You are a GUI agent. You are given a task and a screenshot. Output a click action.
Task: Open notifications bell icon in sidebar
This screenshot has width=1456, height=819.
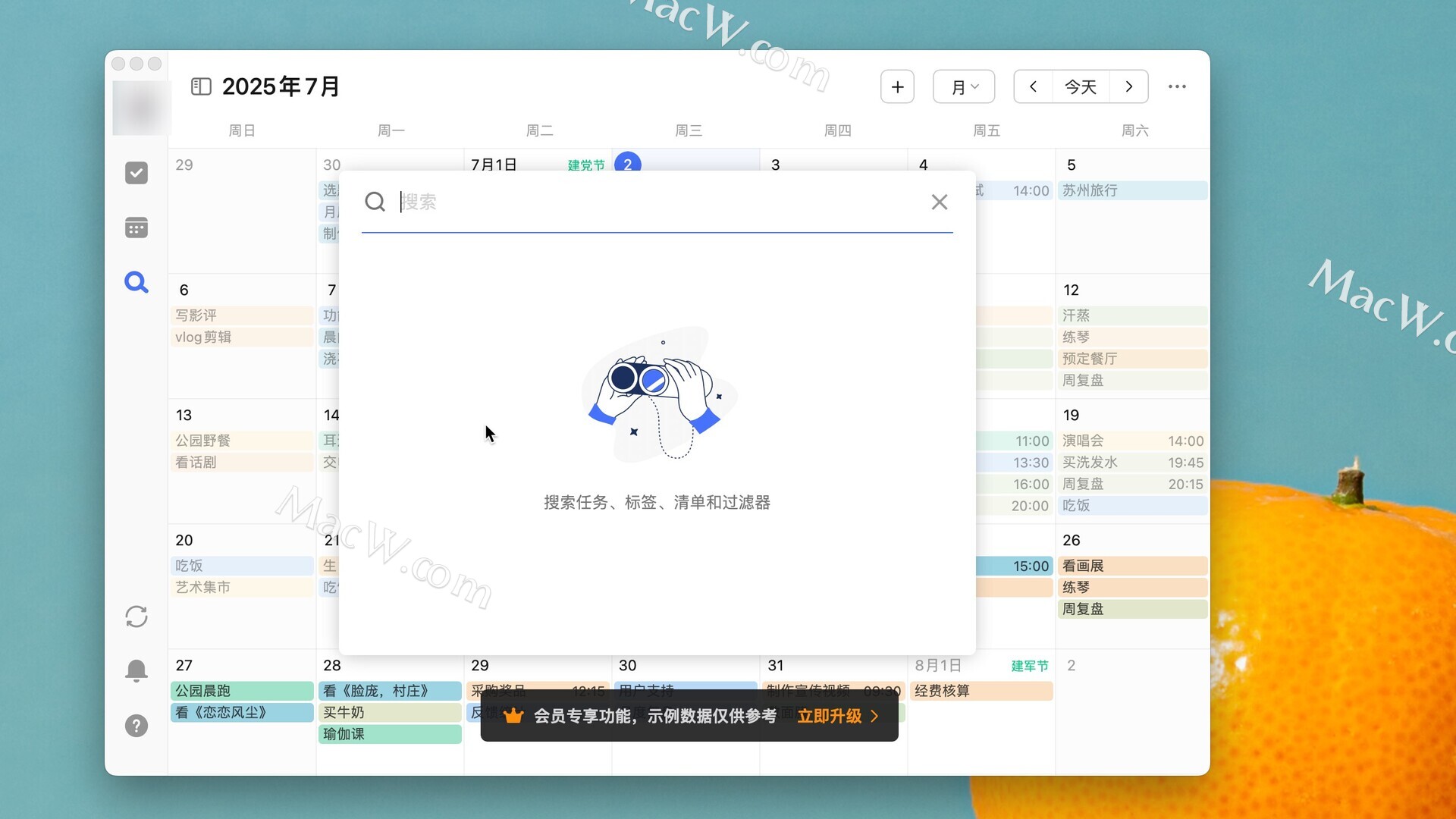(136, 671)
